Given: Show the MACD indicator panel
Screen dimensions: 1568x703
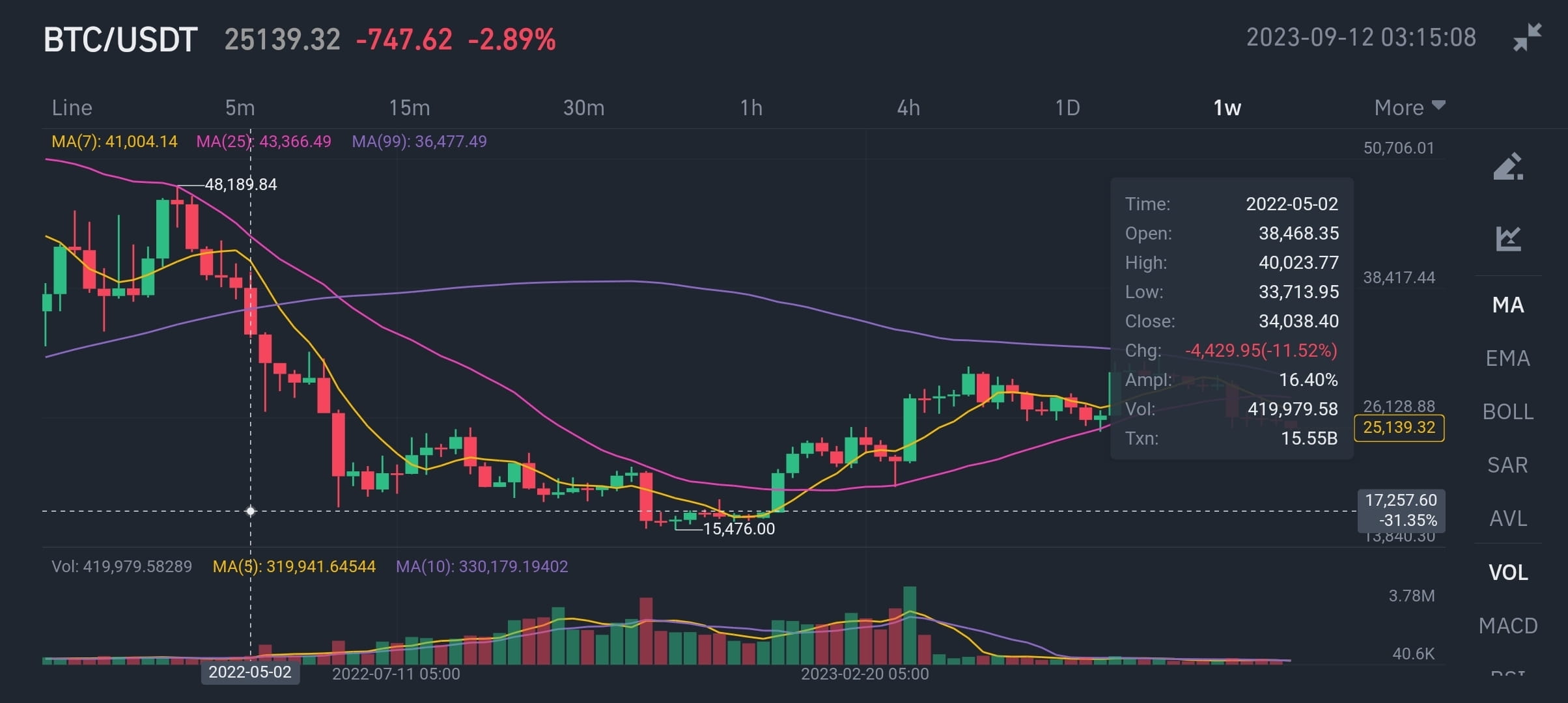Looking at the screenshot, I should pyautogui.click(x=1508, y=626).
